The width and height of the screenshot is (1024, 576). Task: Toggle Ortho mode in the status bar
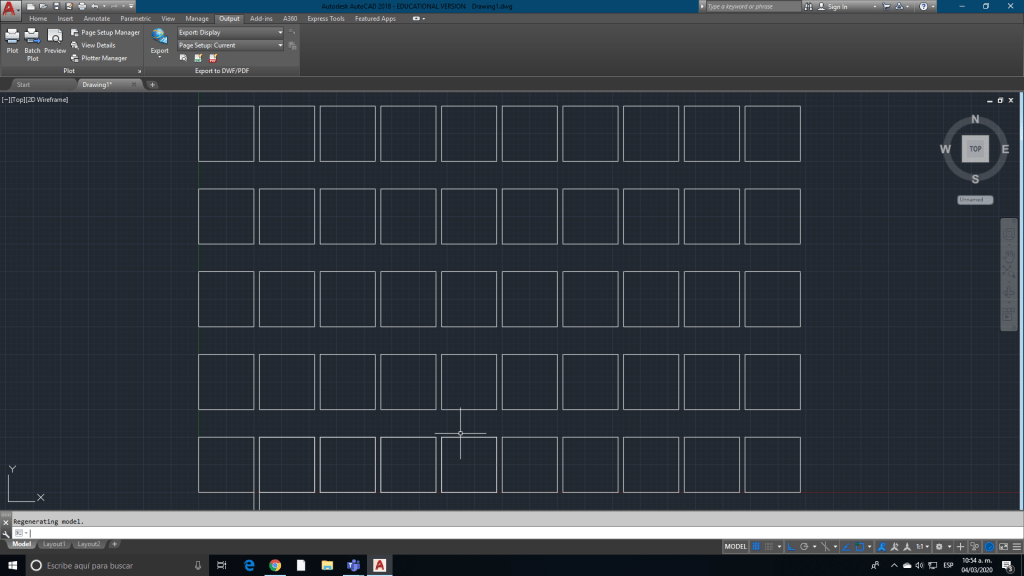coord(790,547)
